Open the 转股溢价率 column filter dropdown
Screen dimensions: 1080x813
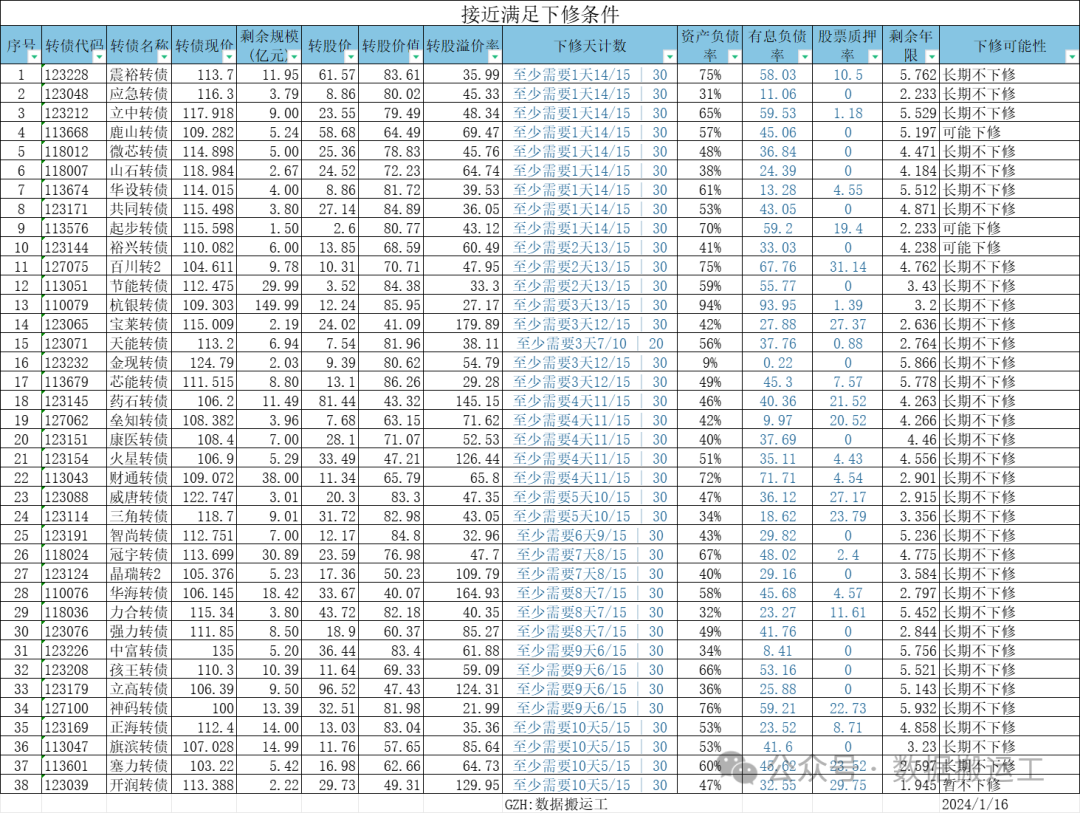[495, 56]
